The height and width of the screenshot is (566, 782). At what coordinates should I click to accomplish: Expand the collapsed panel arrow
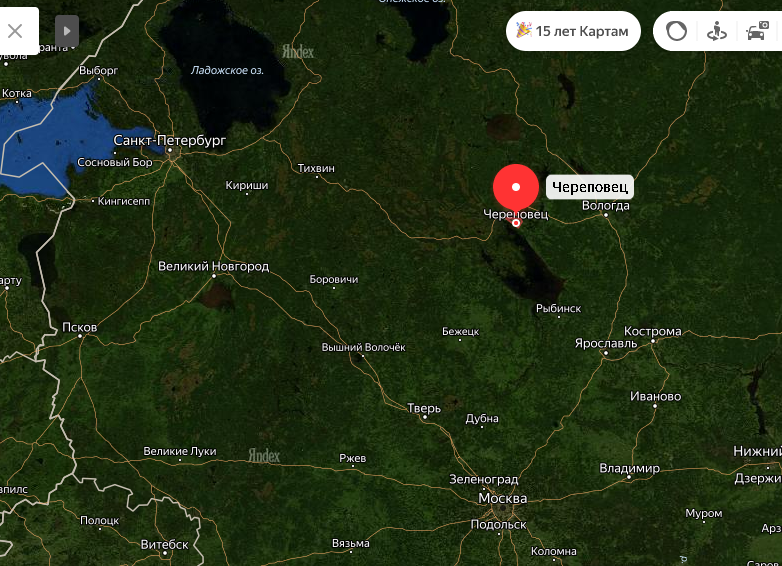(67, 31)
